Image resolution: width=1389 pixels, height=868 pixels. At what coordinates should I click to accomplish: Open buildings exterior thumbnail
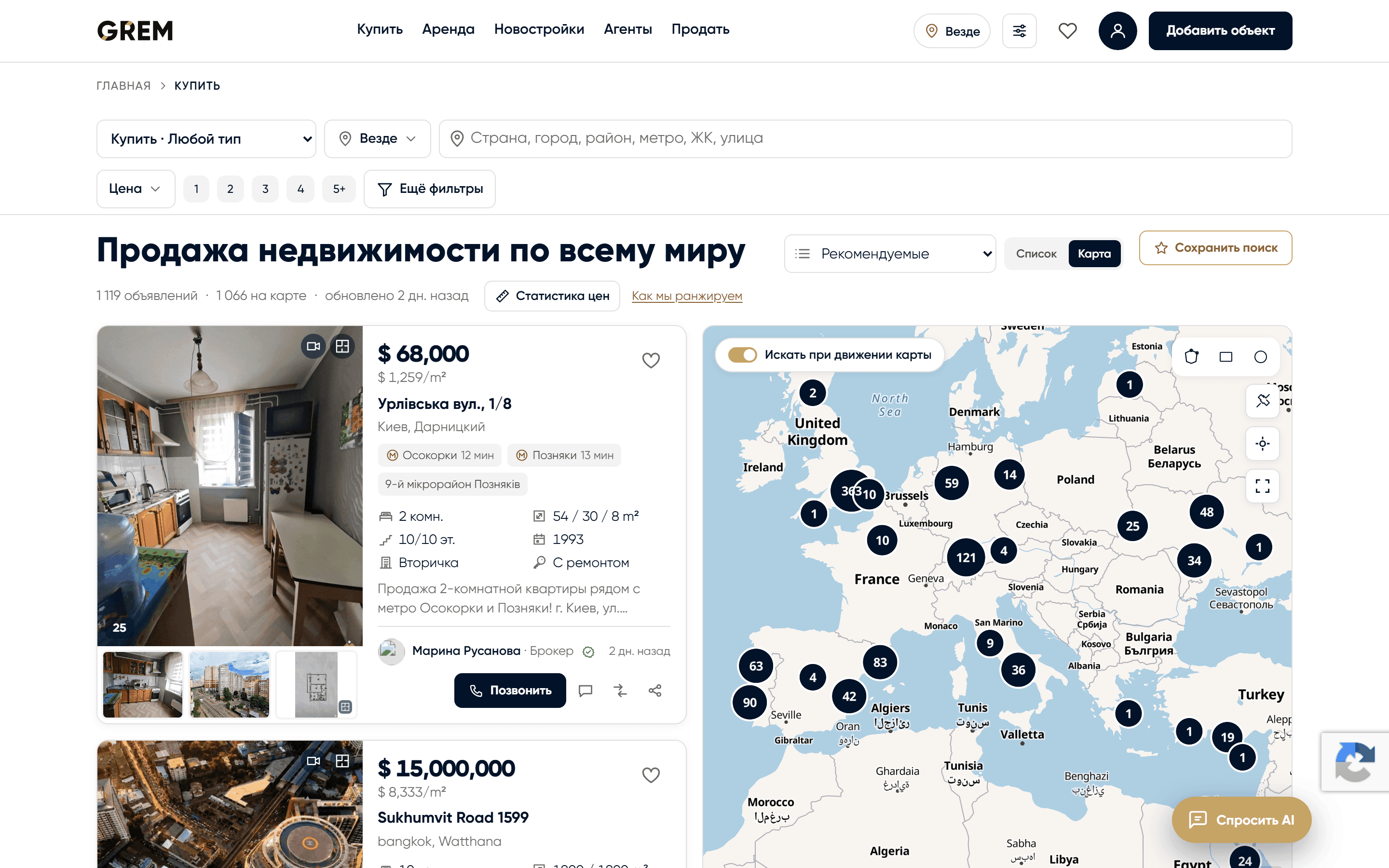[229, 684]
